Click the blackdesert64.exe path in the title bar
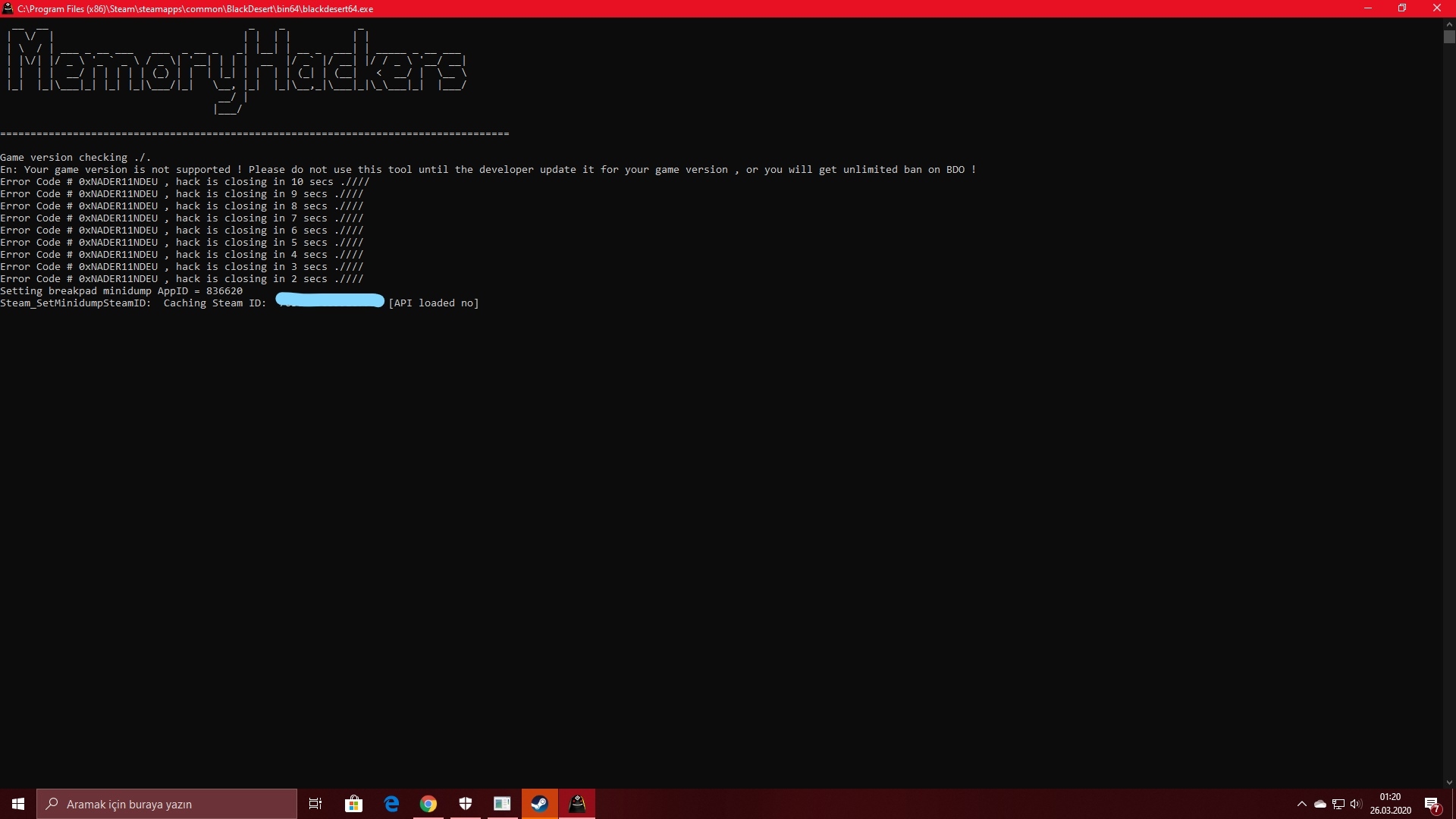This screenshot has height=819, width=1456. click(x=196, y=9)
